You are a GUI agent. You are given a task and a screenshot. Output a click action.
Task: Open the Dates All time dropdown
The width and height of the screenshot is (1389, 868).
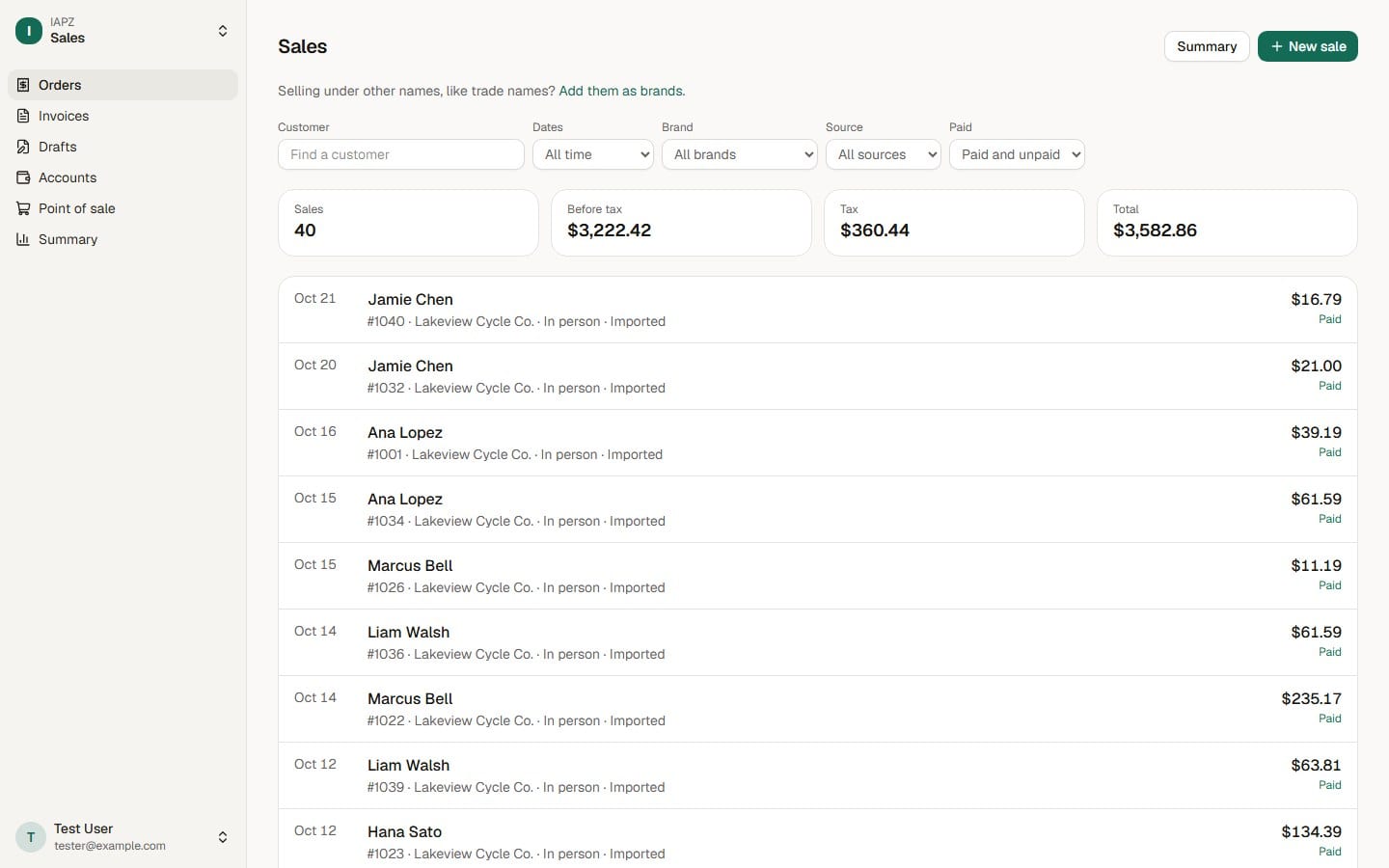(593, 154)
